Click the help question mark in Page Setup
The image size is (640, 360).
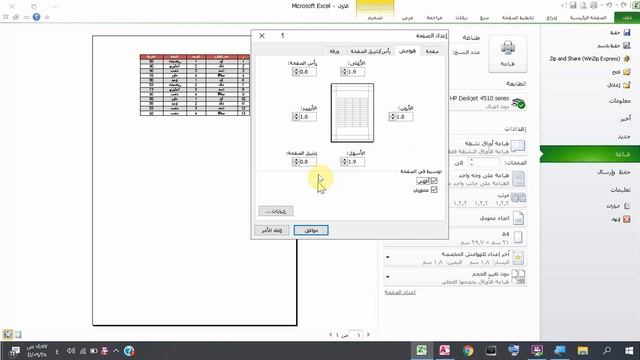pyautogui.click(x=283, y=36)
